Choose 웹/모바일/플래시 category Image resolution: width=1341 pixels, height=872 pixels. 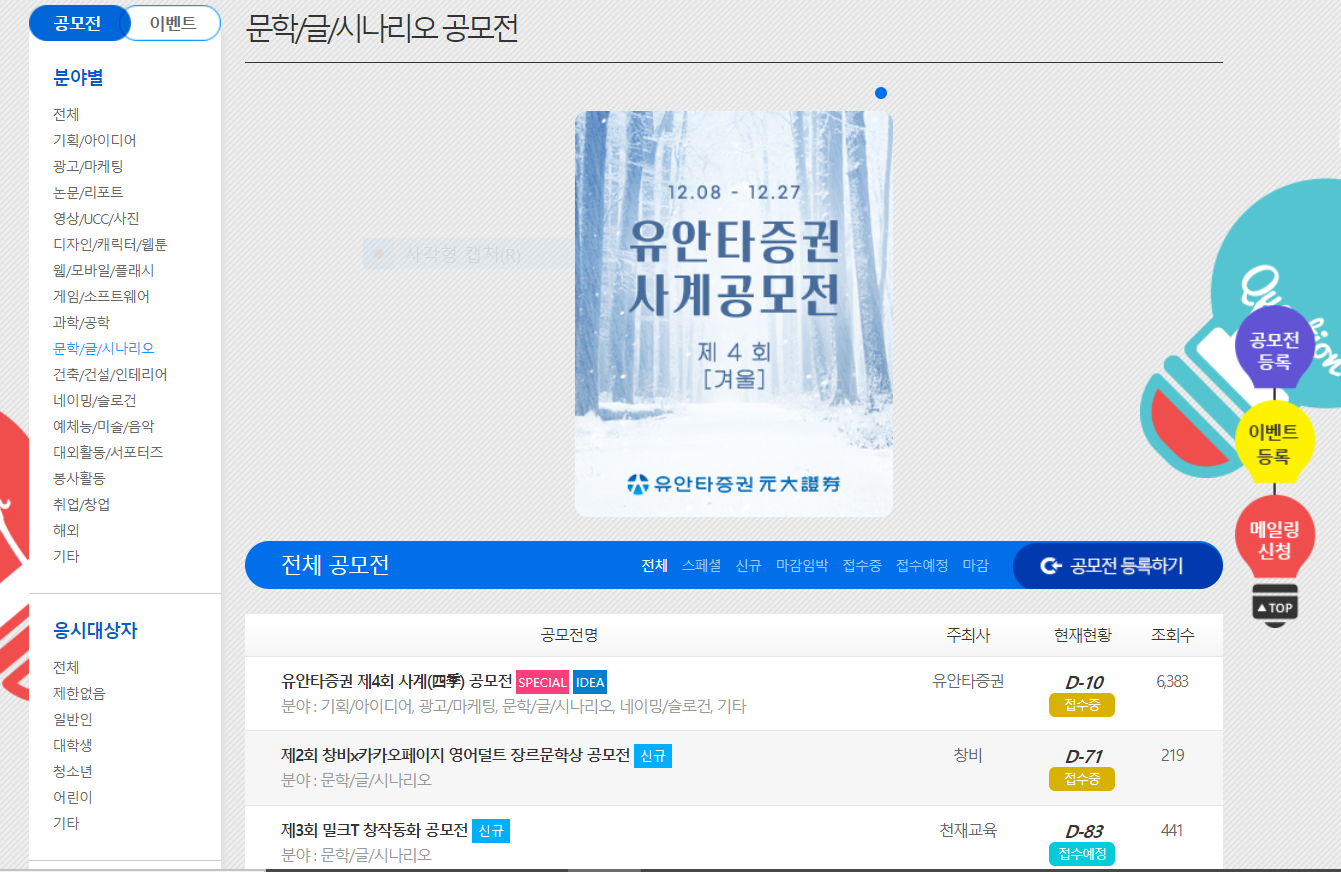[x=104, y=270]
